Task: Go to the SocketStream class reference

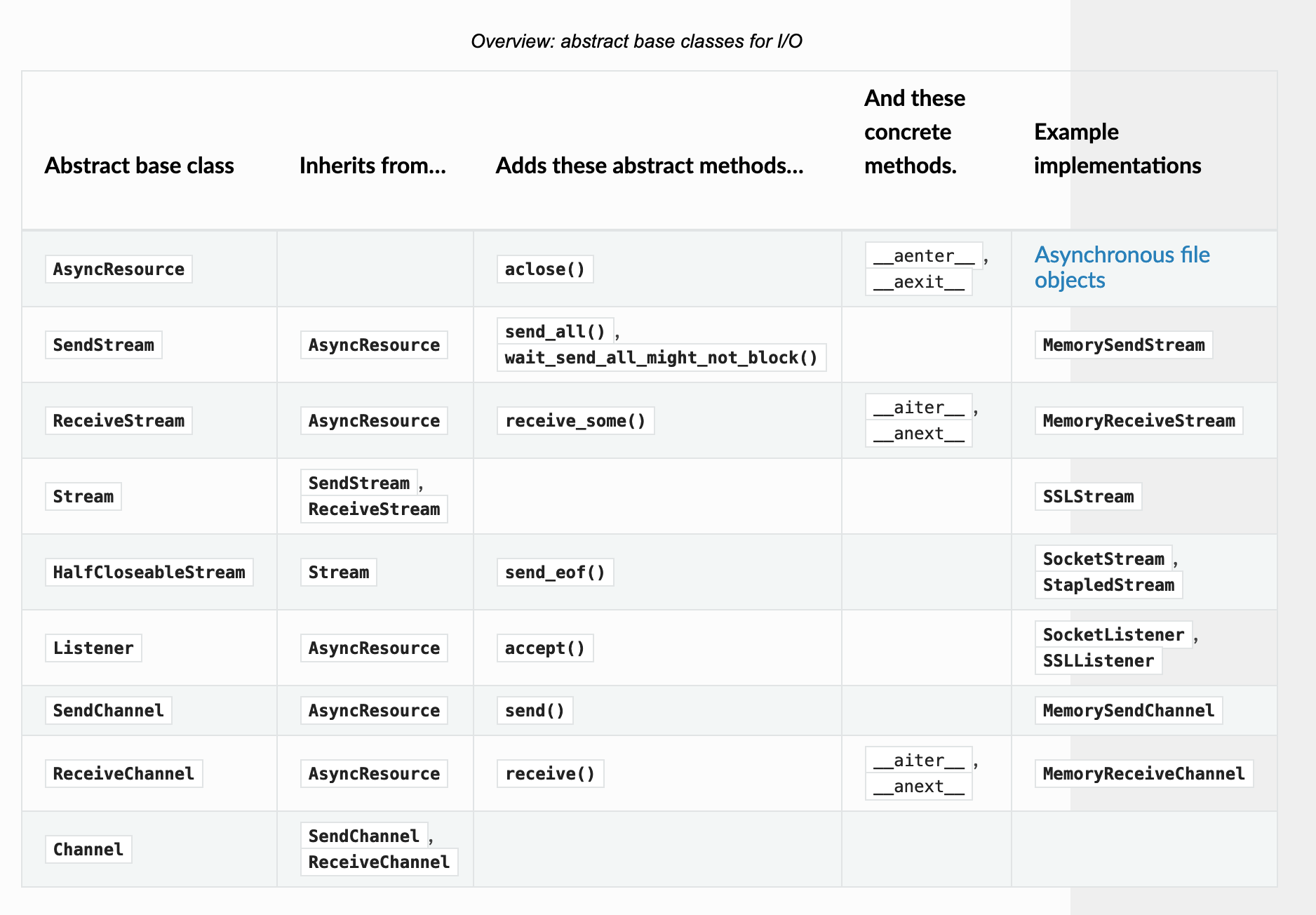Action: tap(1103, 559)
